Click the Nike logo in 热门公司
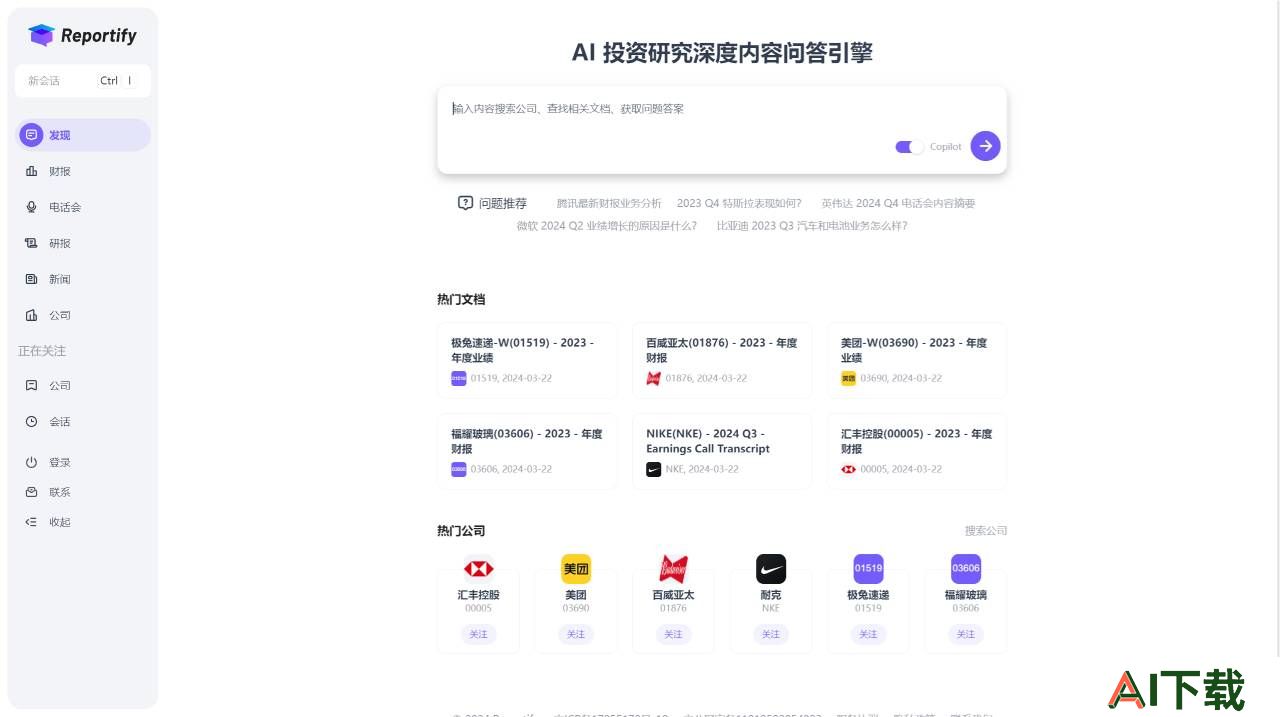1280x717 pixels. (x=771, y=569)
